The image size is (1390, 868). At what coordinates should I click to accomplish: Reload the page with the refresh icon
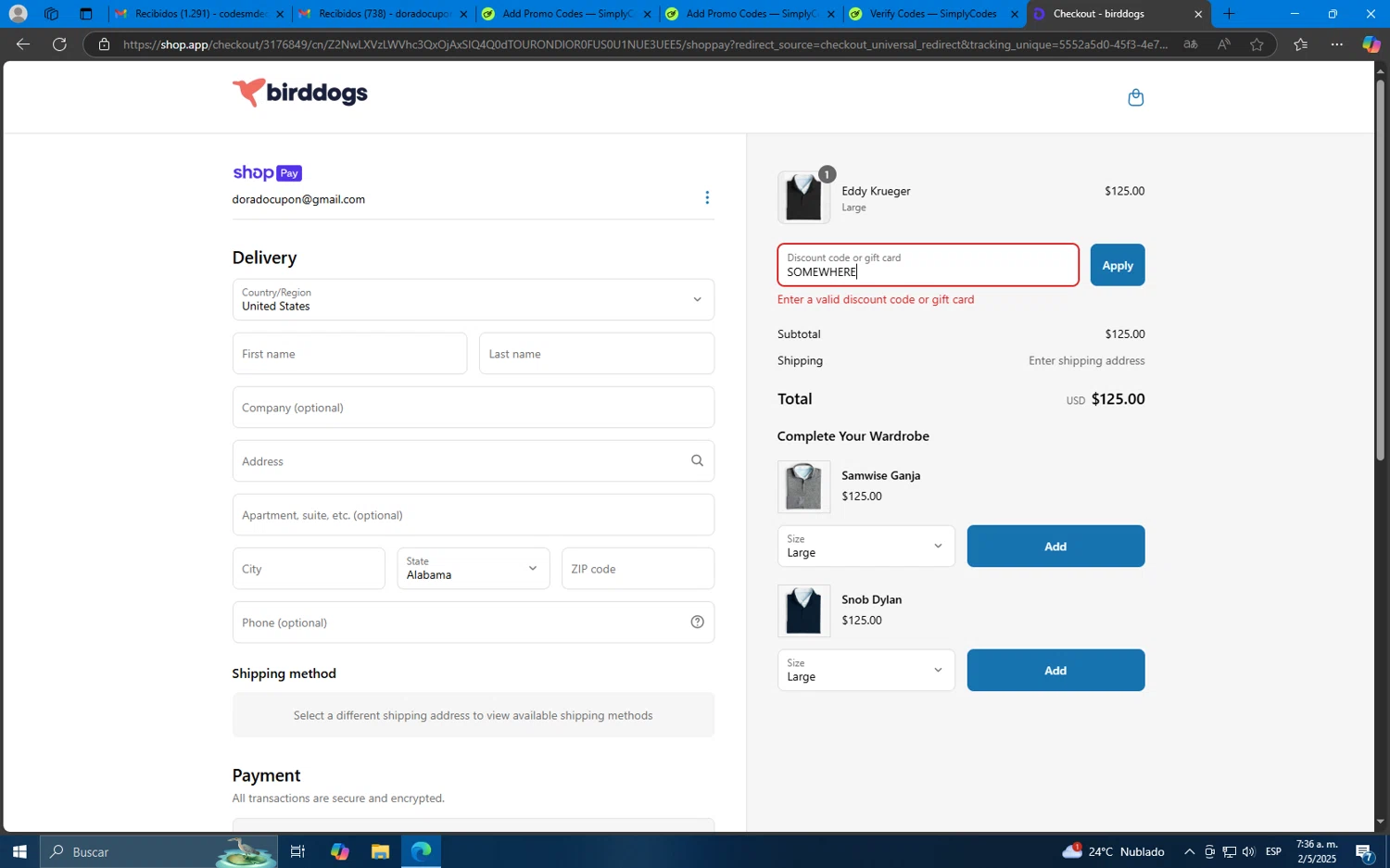59,44
